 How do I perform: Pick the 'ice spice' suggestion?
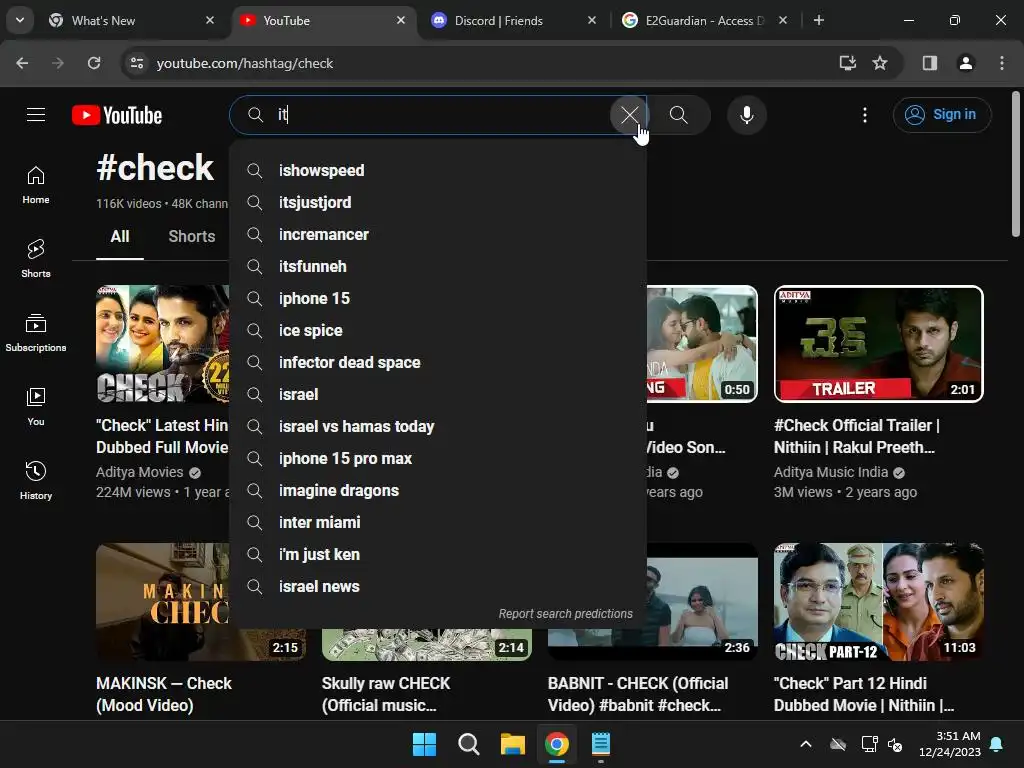(438, 330)
